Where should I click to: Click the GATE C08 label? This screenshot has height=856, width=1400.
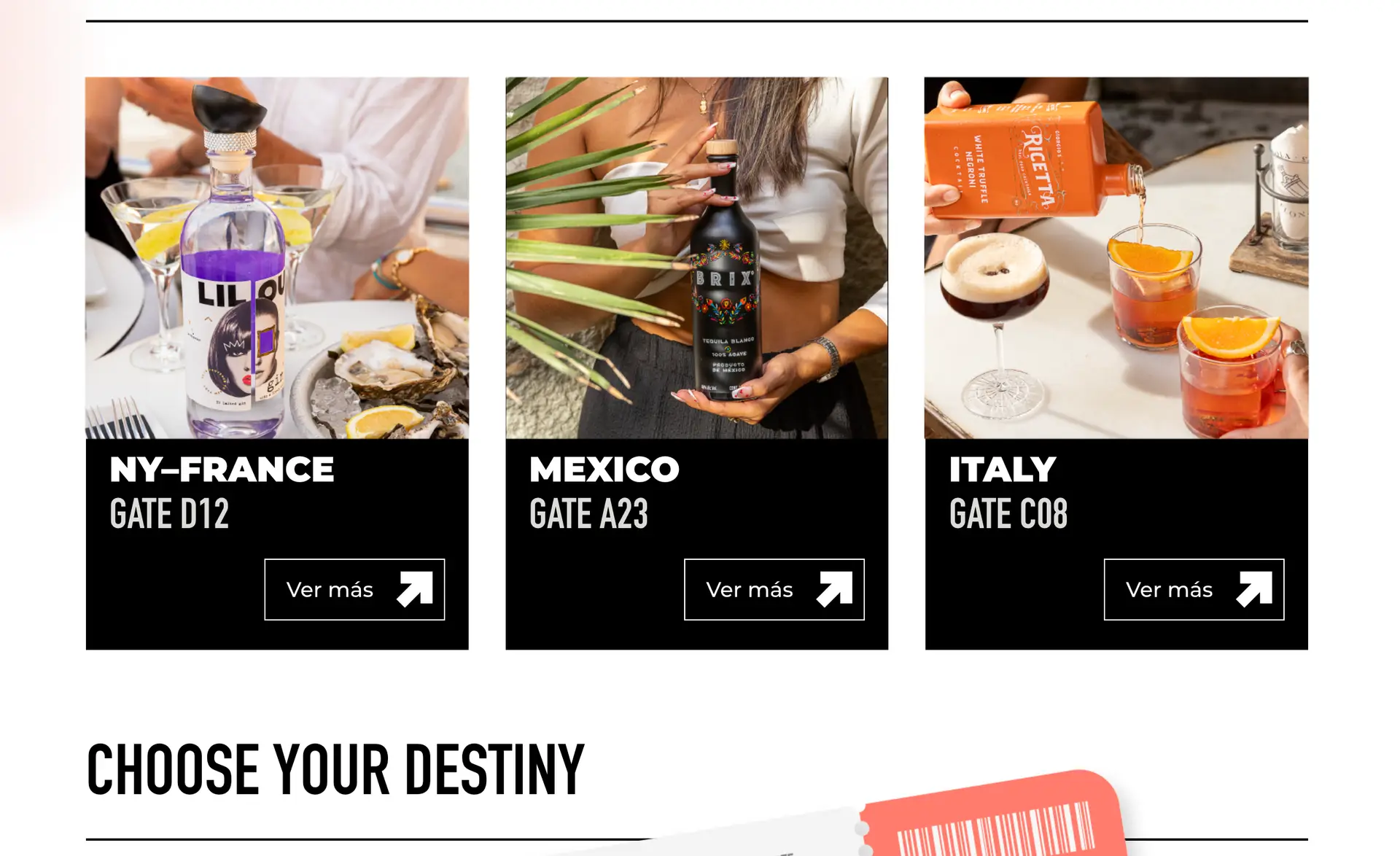click(x=1008, y=514)
